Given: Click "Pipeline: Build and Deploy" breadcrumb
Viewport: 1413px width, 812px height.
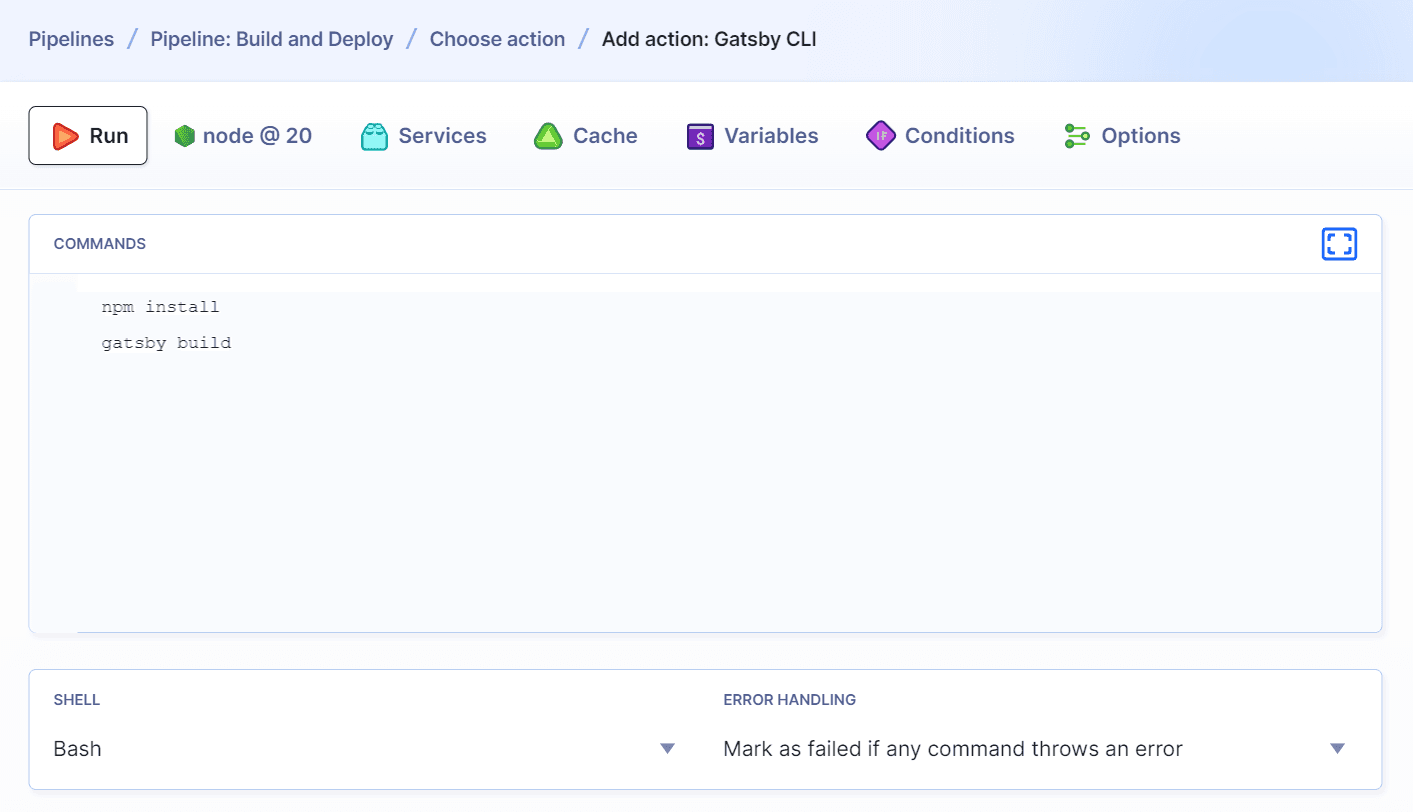Looking at the screenshot, I should (x=271, y=38).
